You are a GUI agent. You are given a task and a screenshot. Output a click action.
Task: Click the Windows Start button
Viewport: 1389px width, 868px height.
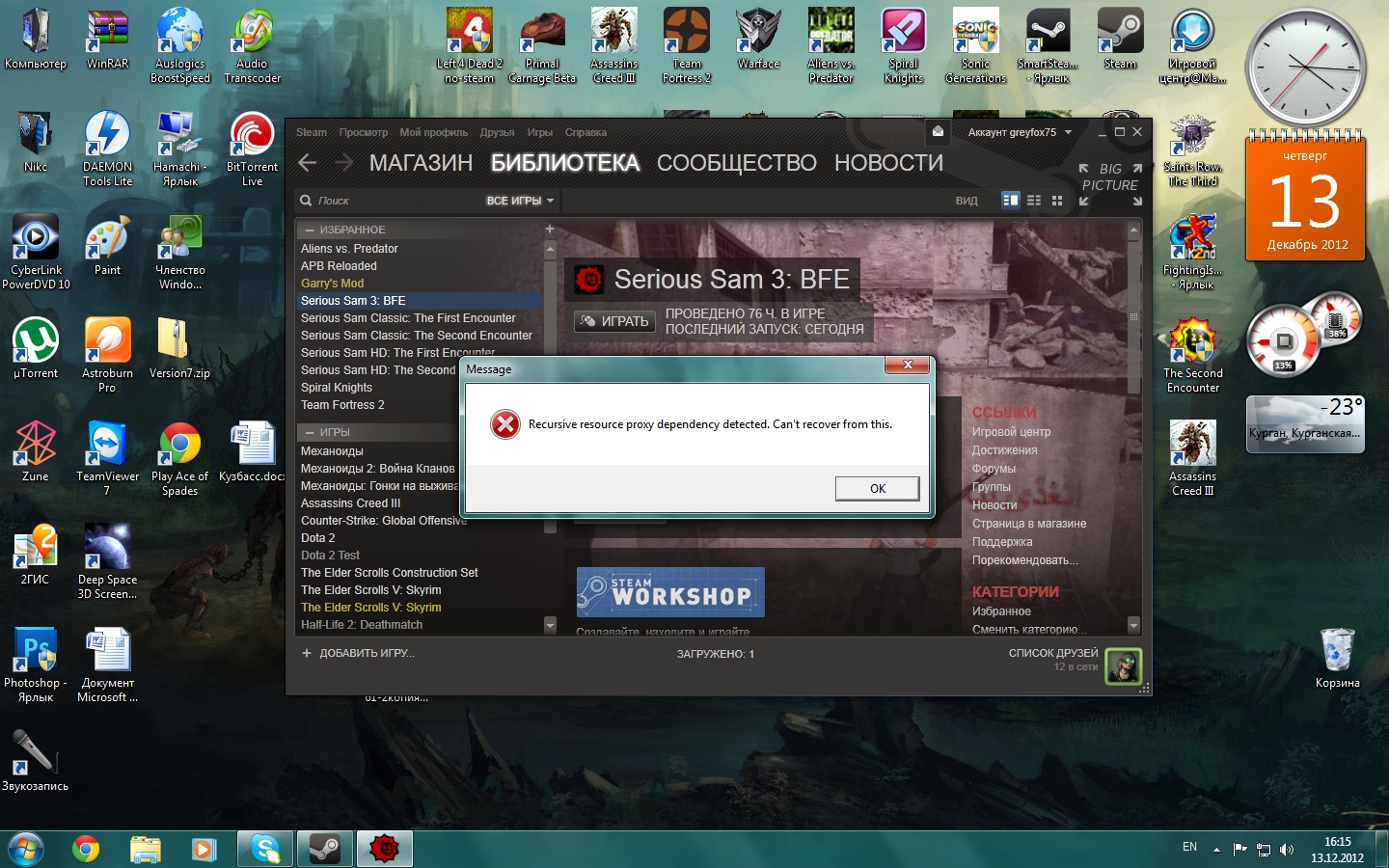pos(26,849)
